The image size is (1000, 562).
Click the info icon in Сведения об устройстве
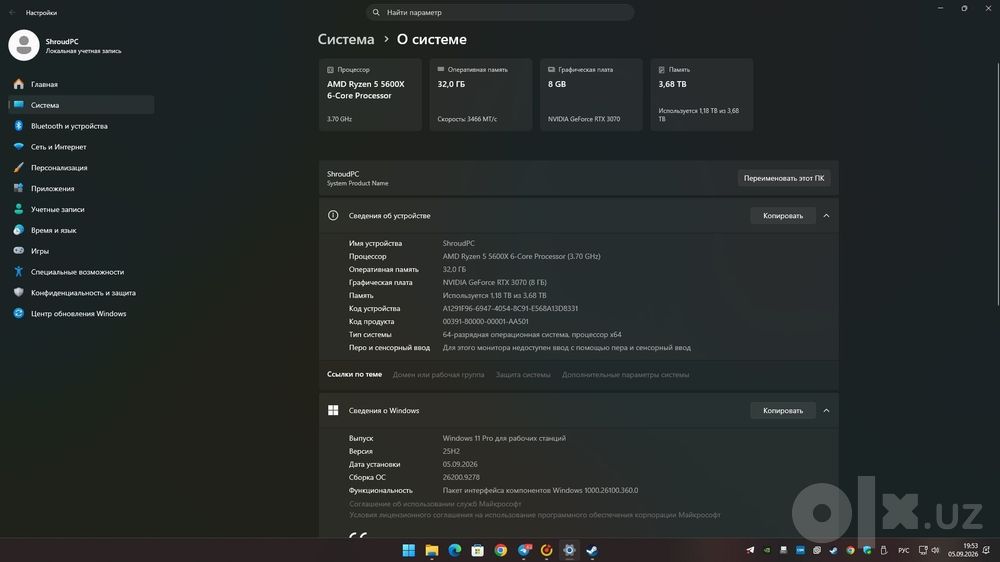333,216
